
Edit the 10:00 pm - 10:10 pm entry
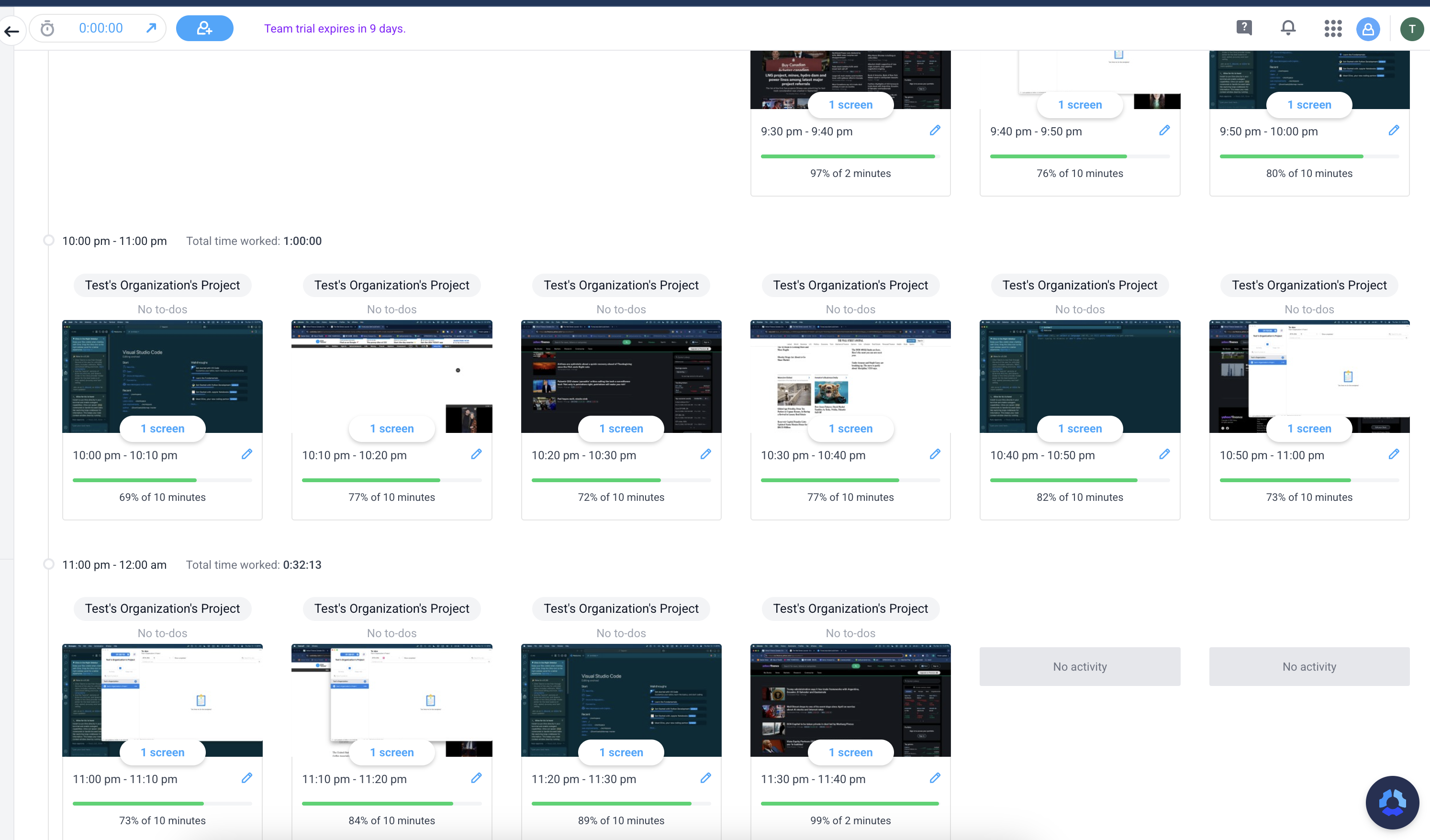click(247, 454)
